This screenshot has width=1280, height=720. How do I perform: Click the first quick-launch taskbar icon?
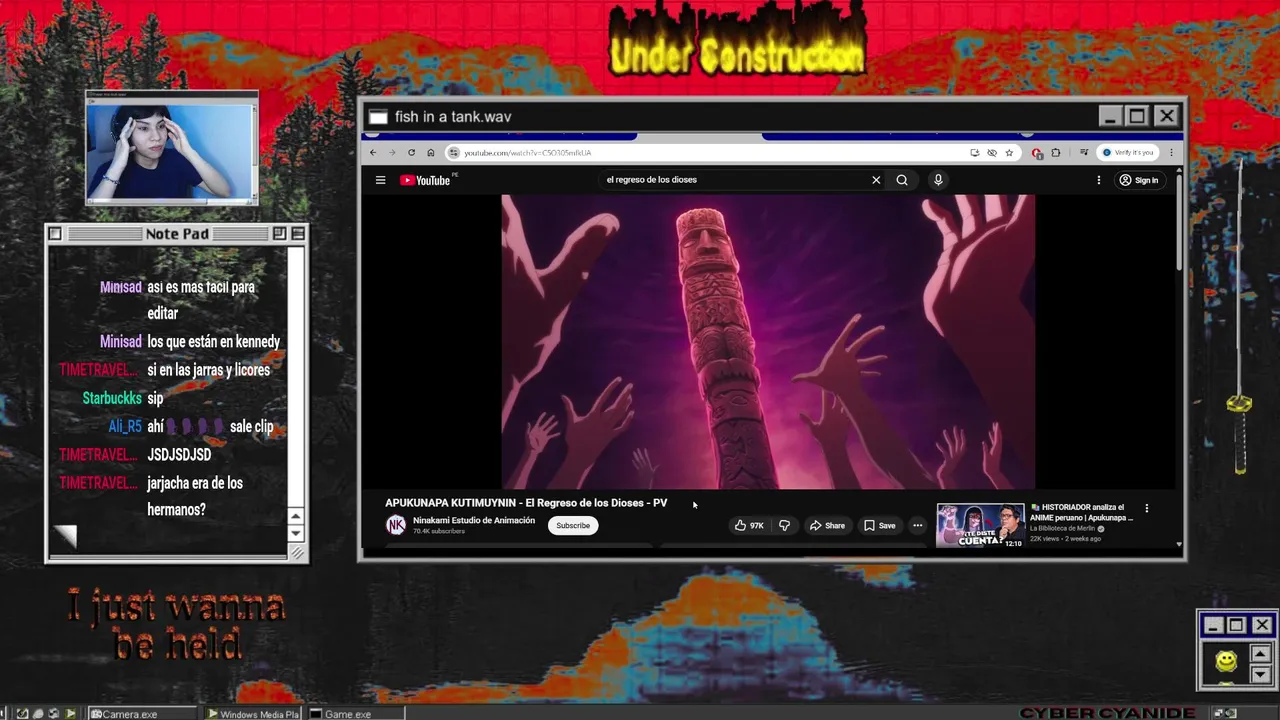click(x=23, y=714)
